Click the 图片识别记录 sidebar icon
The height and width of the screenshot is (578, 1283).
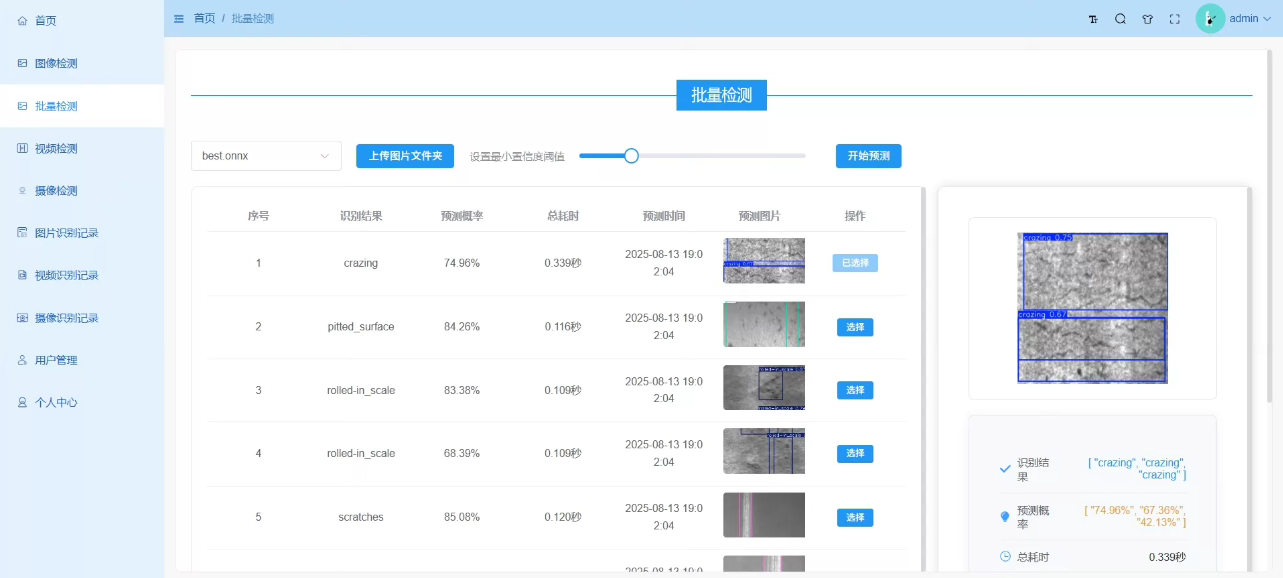22,232
